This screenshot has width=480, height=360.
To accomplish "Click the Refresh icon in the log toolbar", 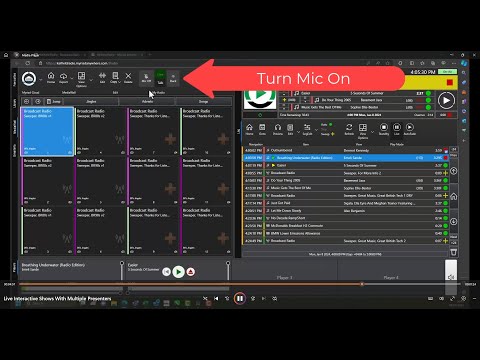I will (349, 129).
